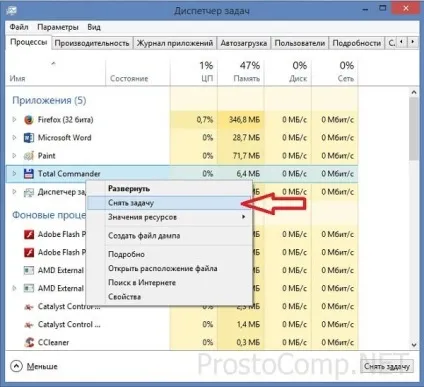This screenshot has height=387, width=424.
Task: Click the Paint palette icon
Action: tap(29, 156)
